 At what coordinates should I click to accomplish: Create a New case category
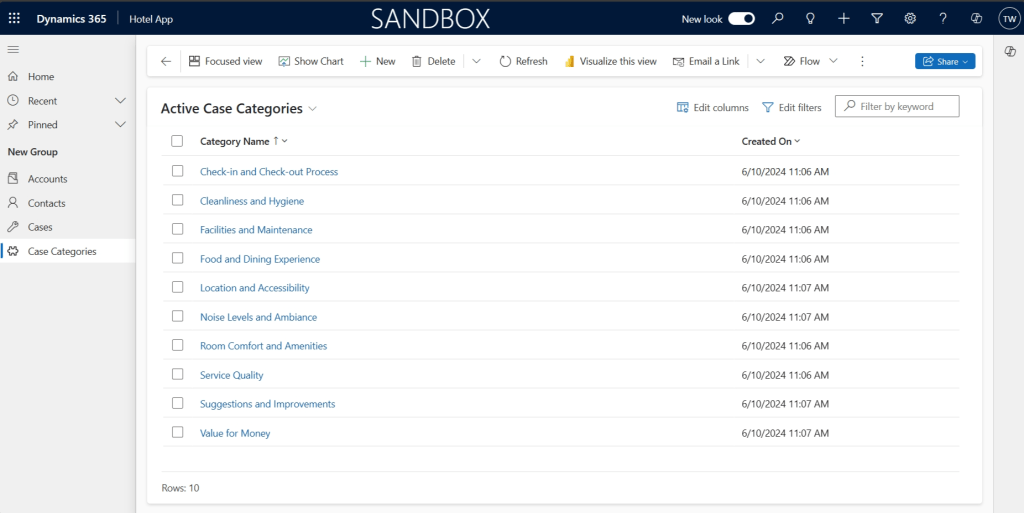[377, 61]
